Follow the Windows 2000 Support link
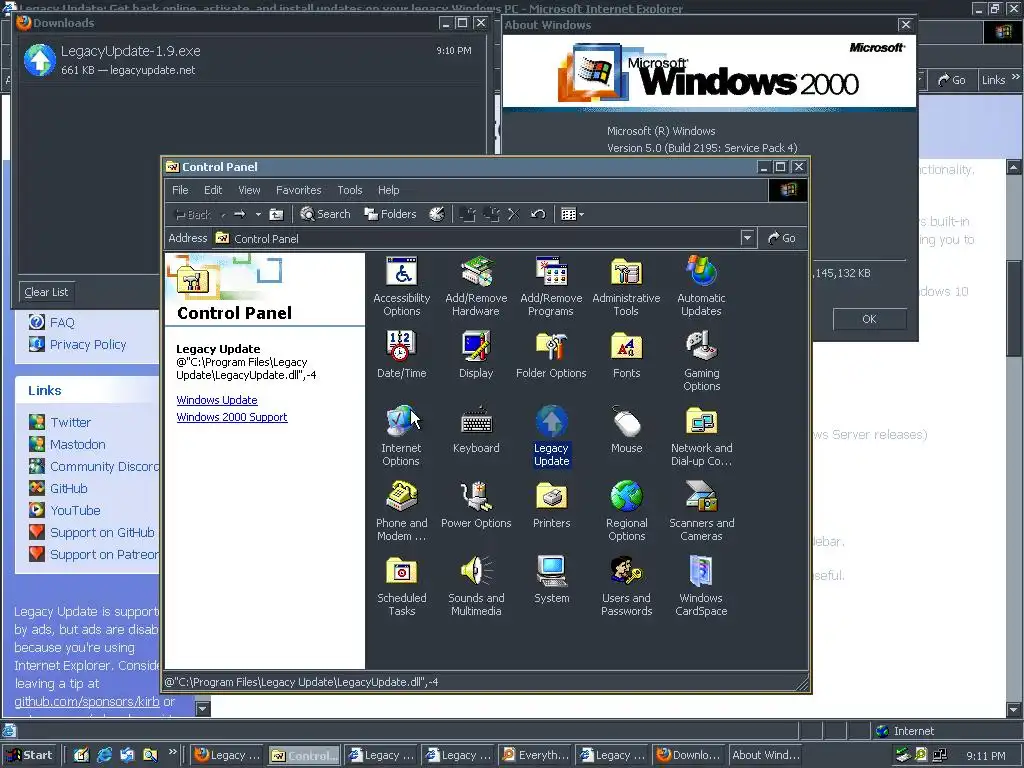The image size is (1024, 768). click(x=232, y=417)
